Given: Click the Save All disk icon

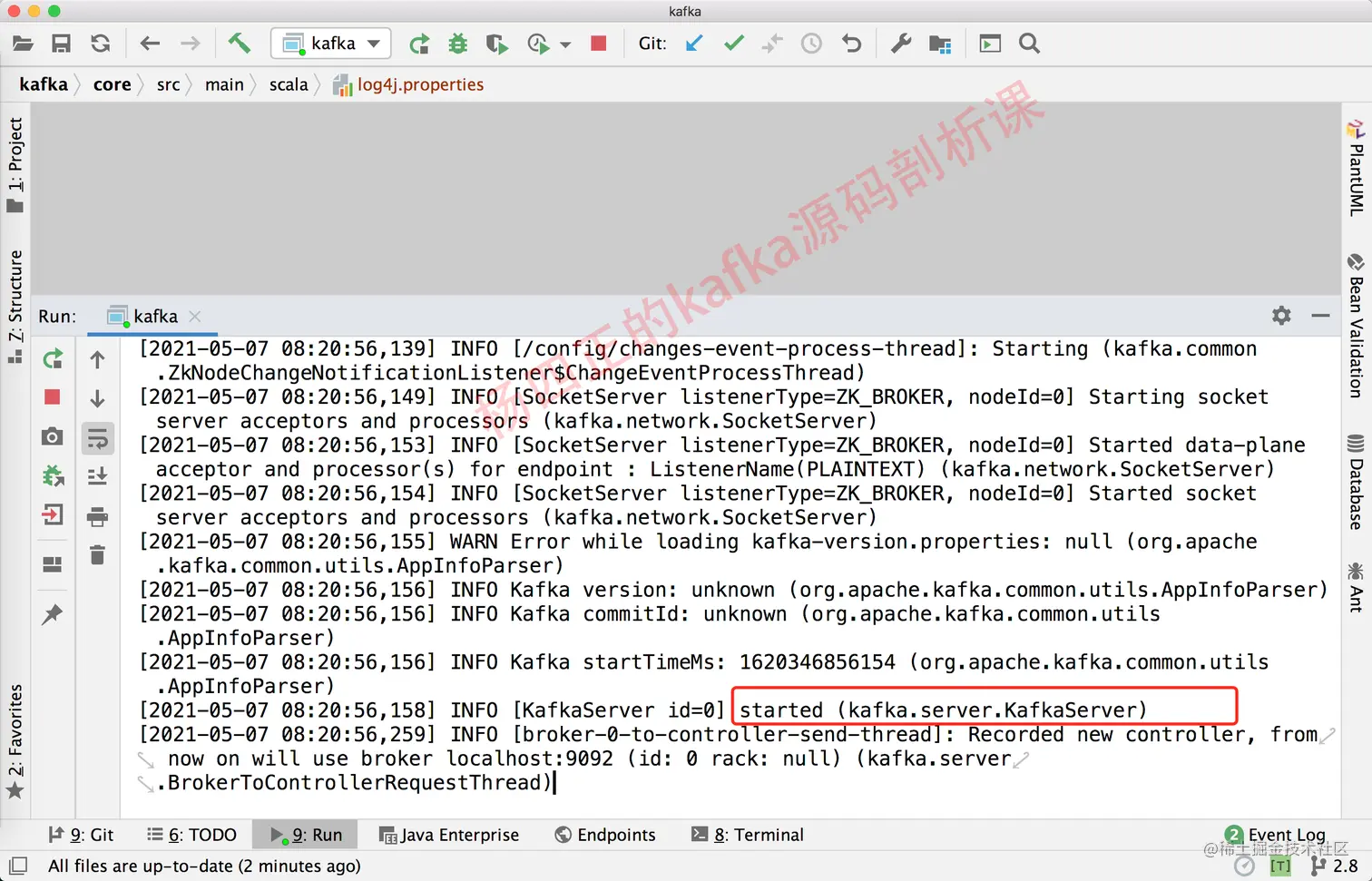Looking at the screenshot, I should (x=61, y=44).
